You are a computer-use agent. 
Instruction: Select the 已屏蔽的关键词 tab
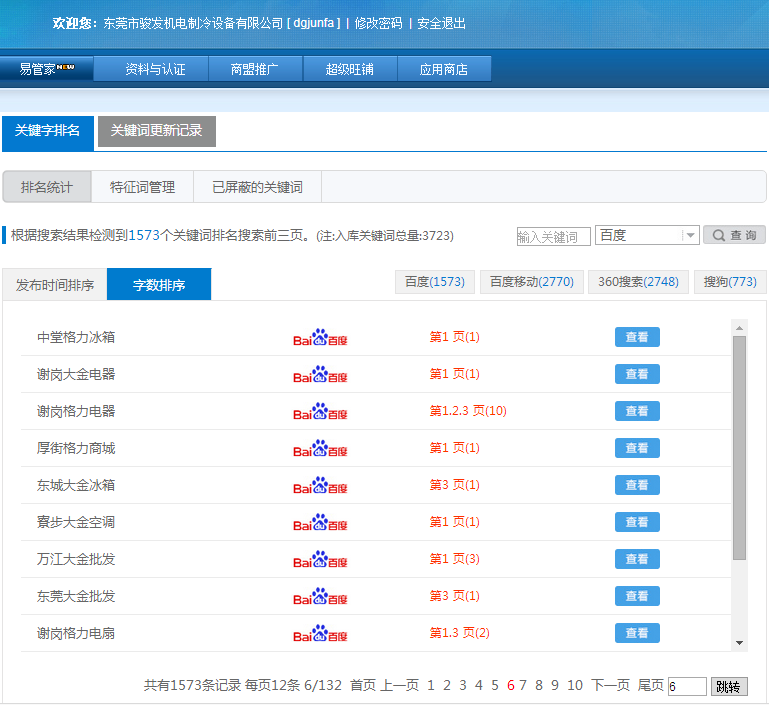pyautogui.click(x=257, y=187)
